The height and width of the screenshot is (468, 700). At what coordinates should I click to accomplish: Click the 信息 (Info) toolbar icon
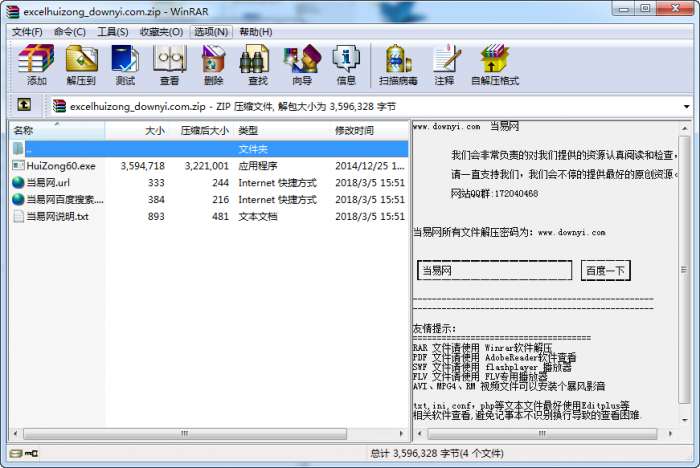[346, 59]
